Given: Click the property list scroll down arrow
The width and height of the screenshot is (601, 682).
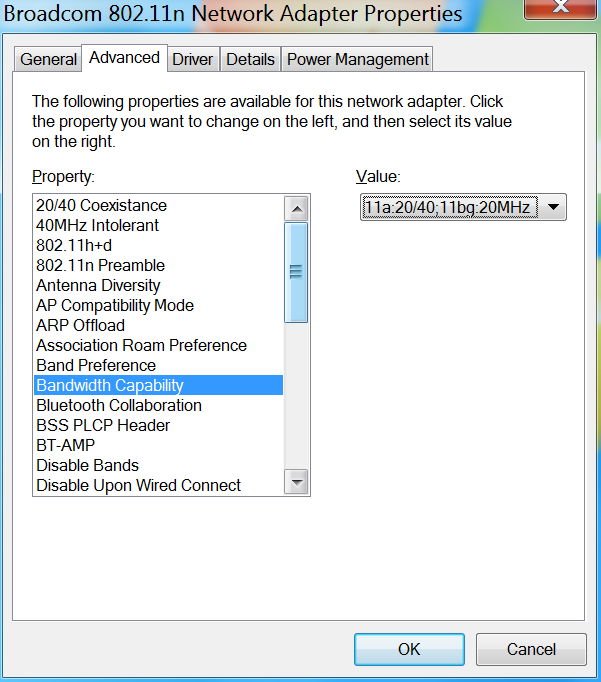Looking at the screenshot, I should (297, 481).
